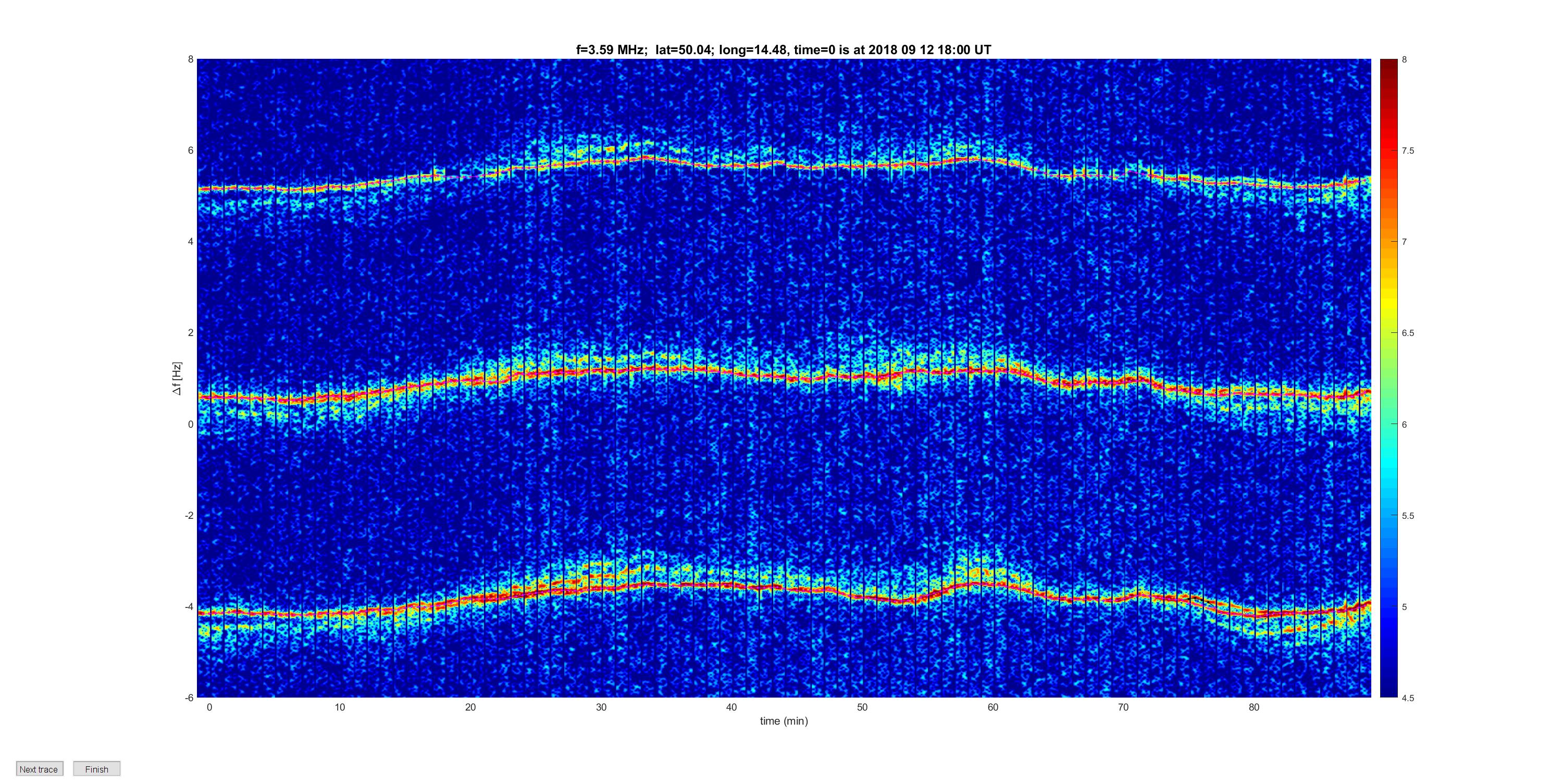This screenshot has width=1563, height=784.
Task: Click colorbar tick label 7.5
Action: [1408, 151]
